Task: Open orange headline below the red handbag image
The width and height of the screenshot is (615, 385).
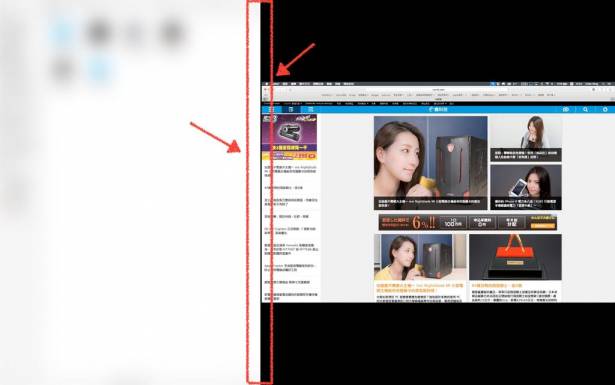Action: click(497, 286)
